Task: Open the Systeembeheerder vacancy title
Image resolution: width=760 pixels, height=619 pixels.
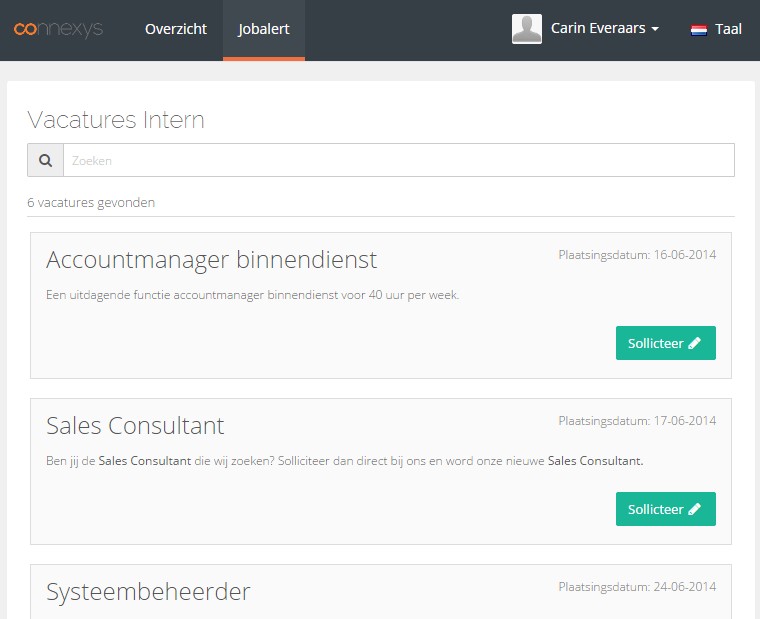Action: [148, 592]
